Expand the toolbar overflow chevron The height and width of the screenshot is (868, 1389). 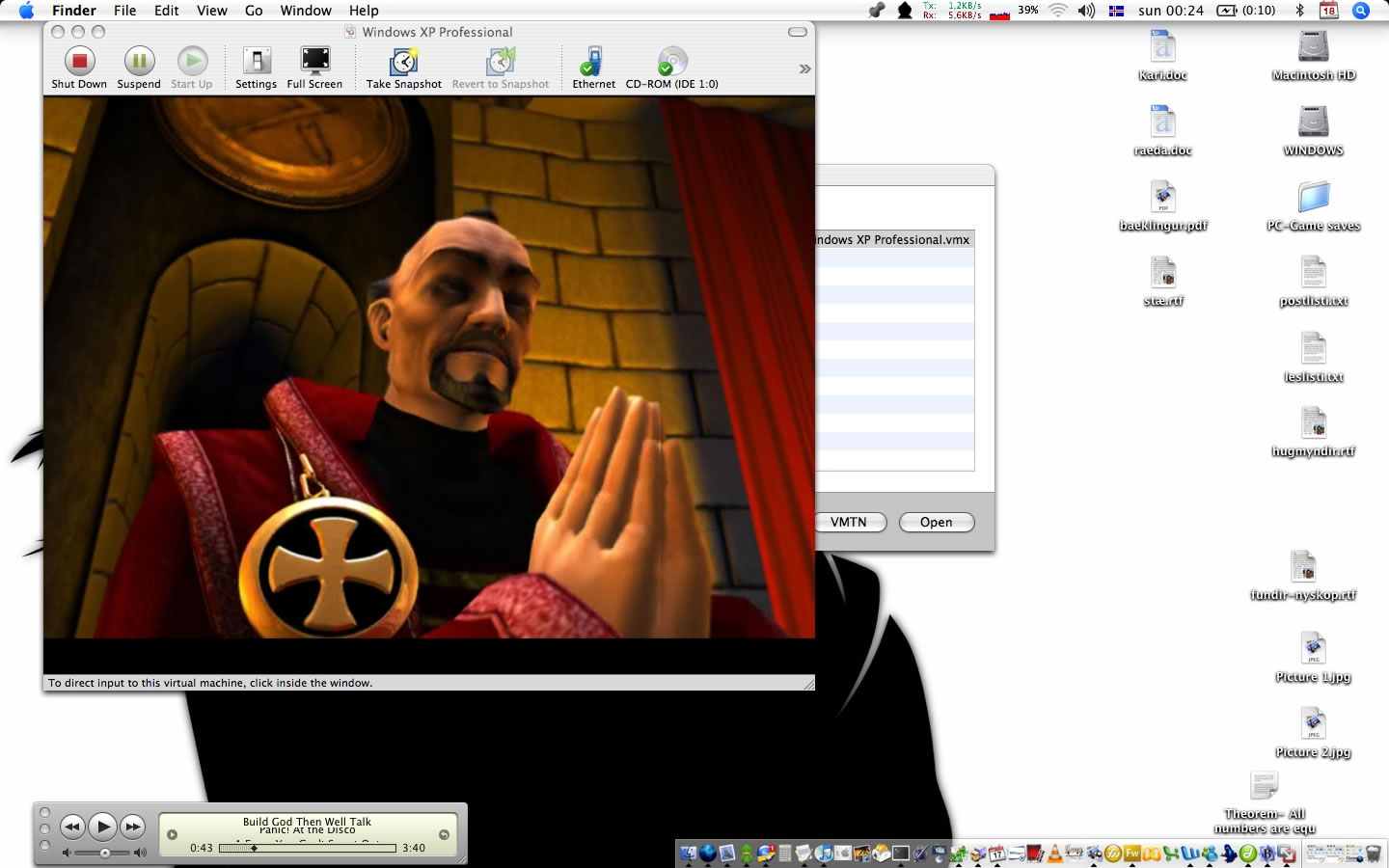click(804, 69)
